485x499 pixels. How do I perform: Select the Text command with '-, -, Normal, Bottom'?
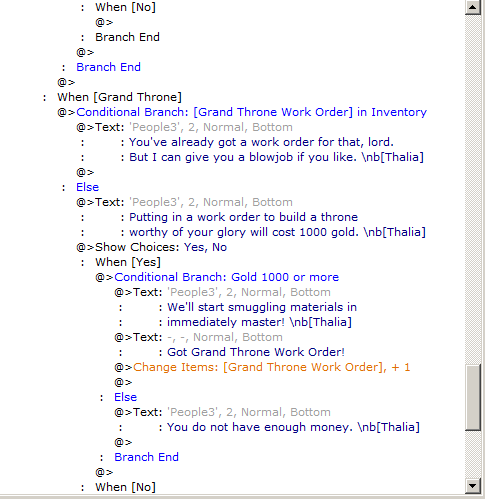point(198,337)
